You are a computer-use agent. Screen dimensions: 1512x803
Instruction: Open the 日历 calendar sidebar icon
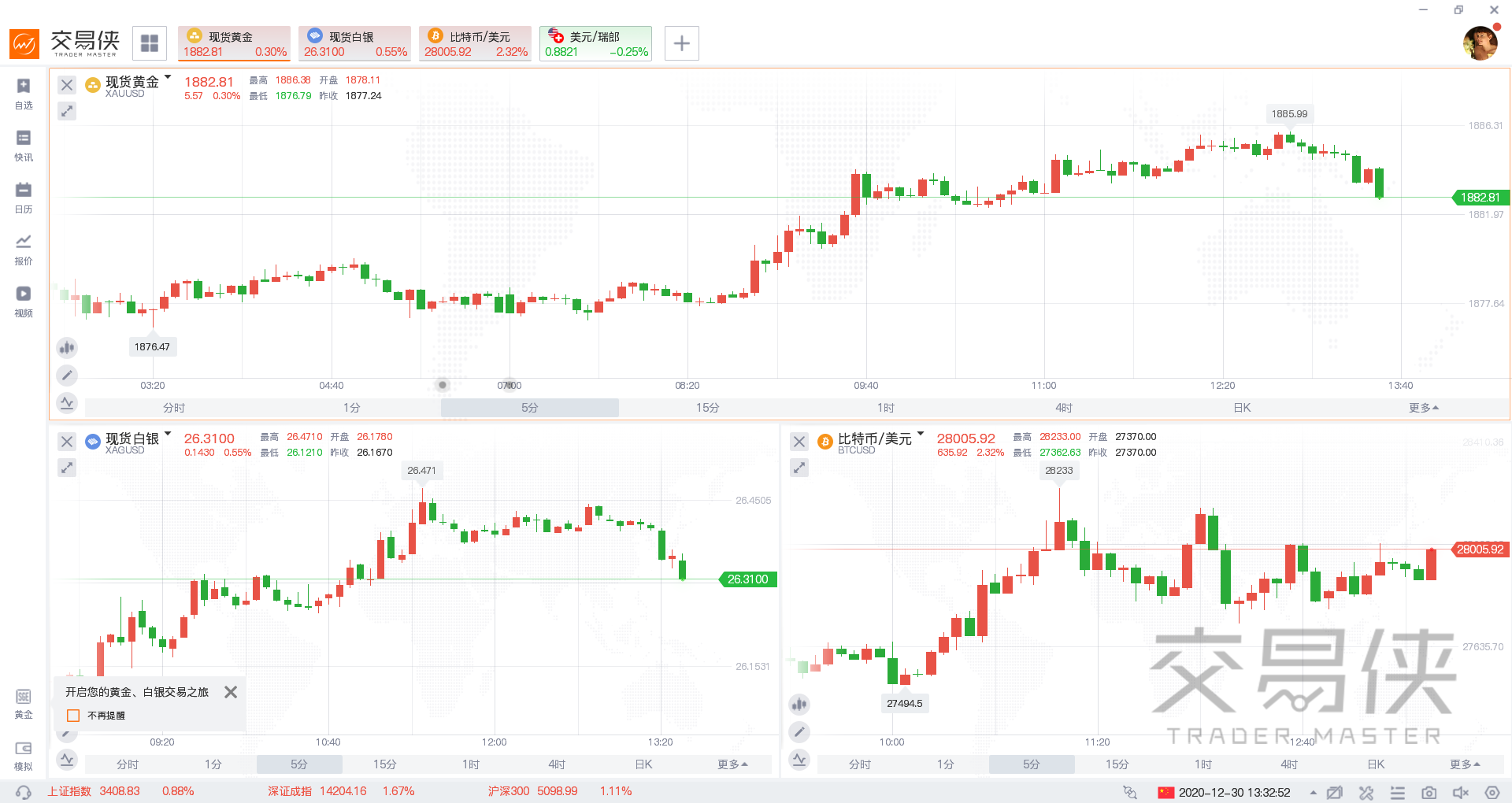(x=24, y=197)
